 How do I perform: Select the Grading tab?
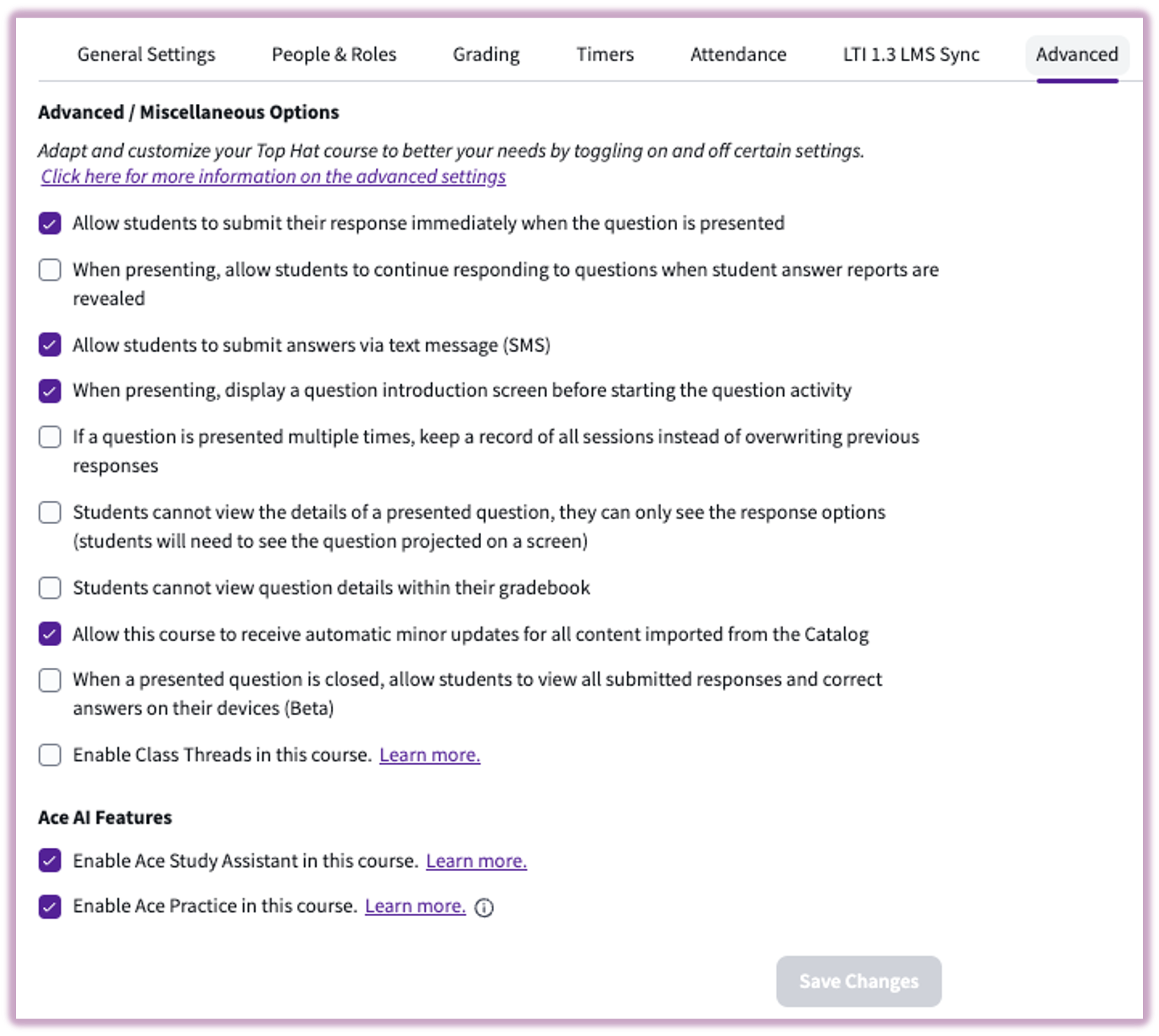point(486,54)
